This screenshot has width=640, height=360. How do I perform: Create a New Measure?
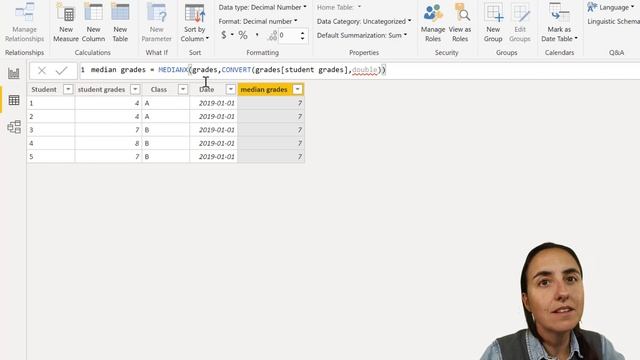pos(66,22)
